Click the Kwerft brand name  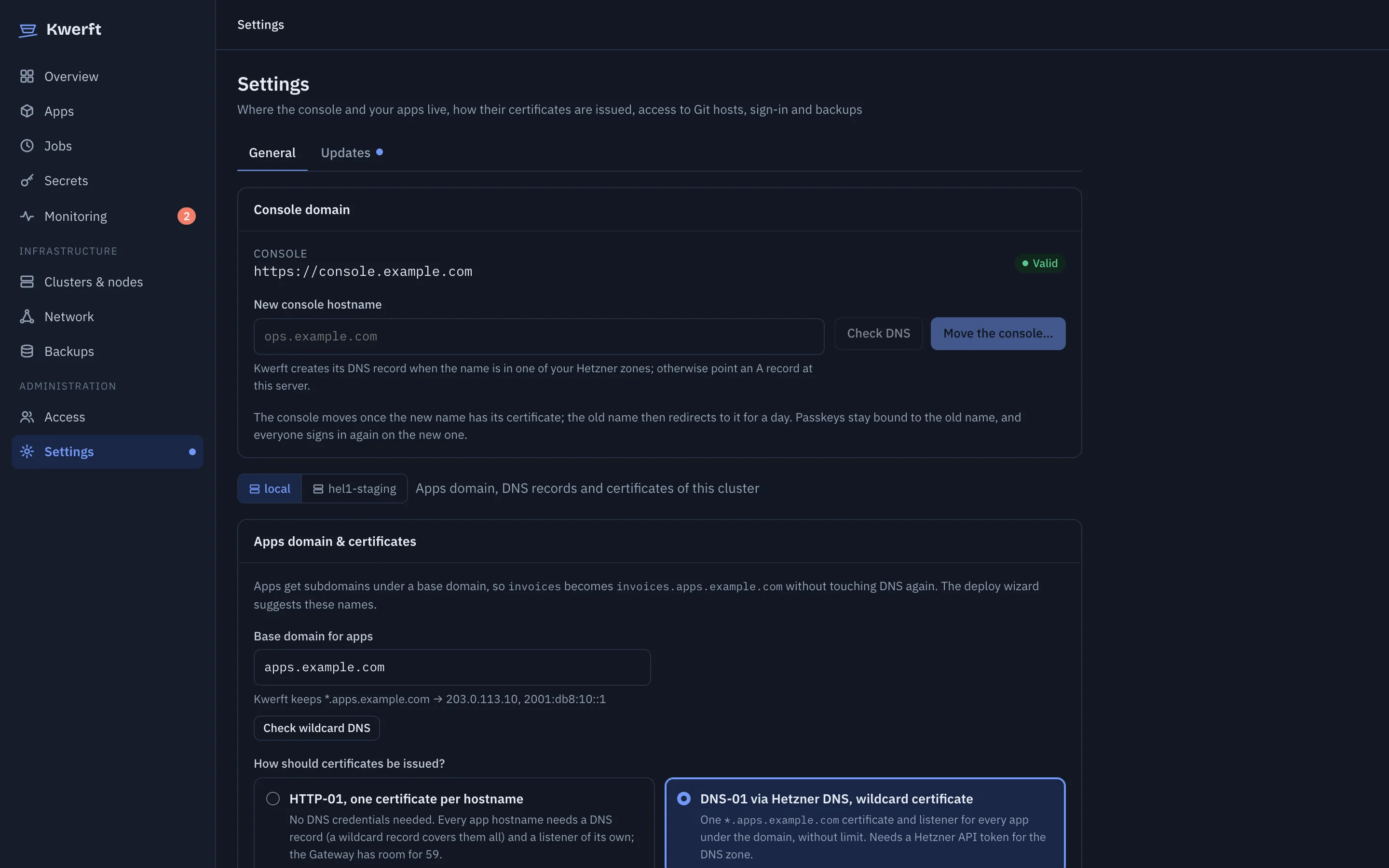coord(73,29)
